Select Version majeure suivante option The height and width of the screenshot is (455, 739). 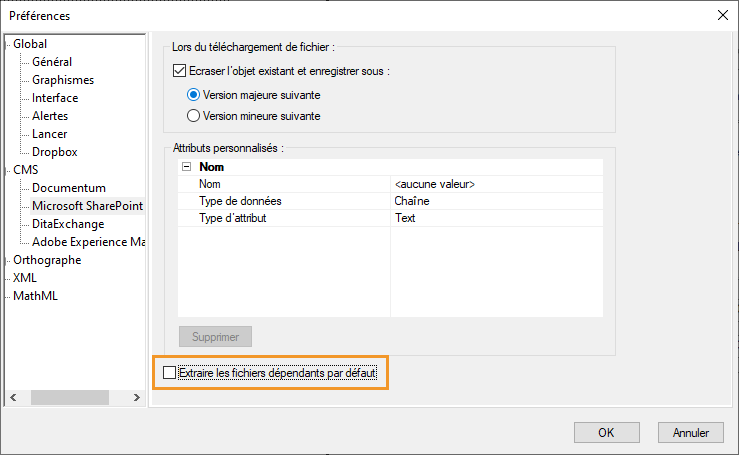point(194,95)
